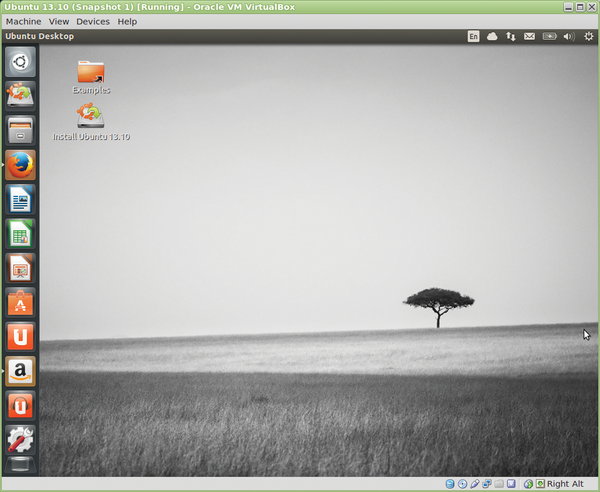Launch Firefox web browser

20,165
